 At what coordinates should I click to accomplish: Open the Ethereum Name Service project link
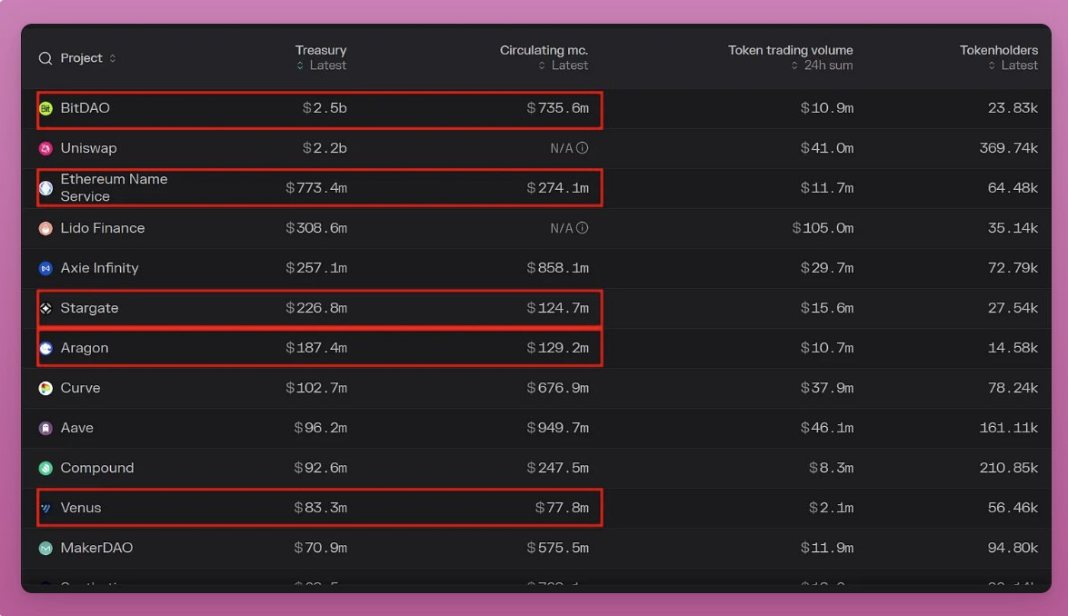(113, 188)
